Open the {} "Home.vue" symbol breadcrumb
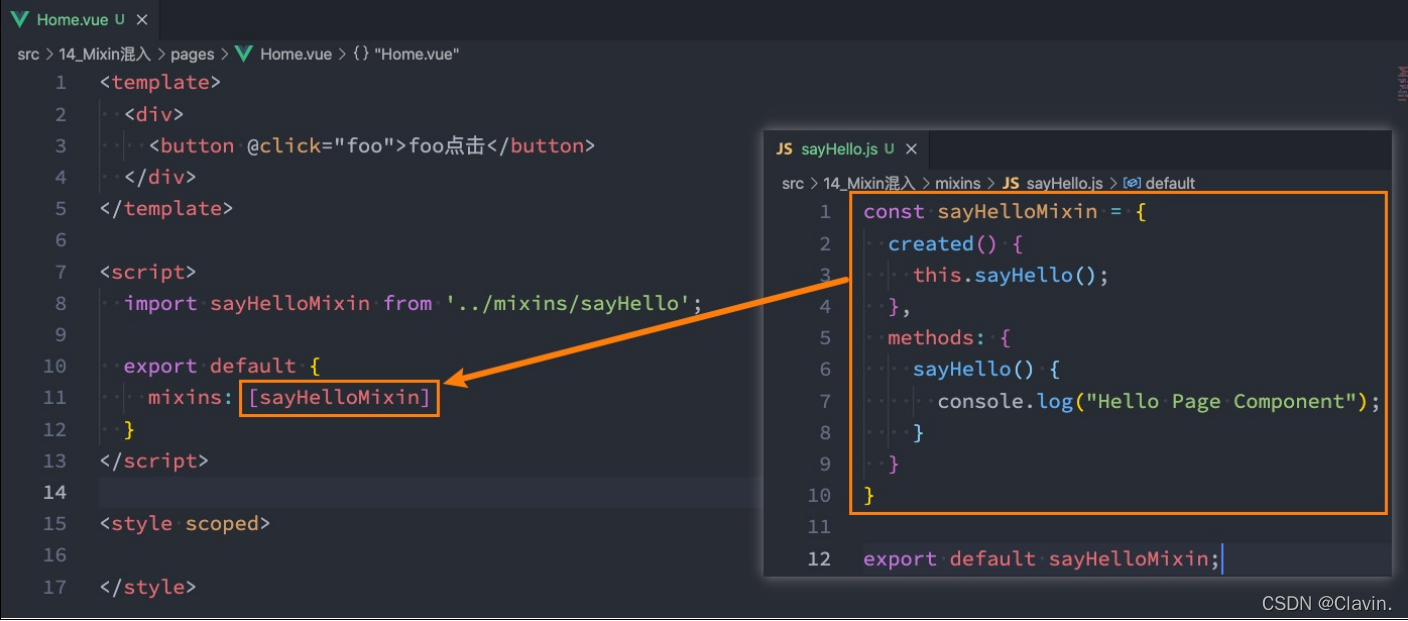This screenshot has height=621, width=1408. point(406,54)
